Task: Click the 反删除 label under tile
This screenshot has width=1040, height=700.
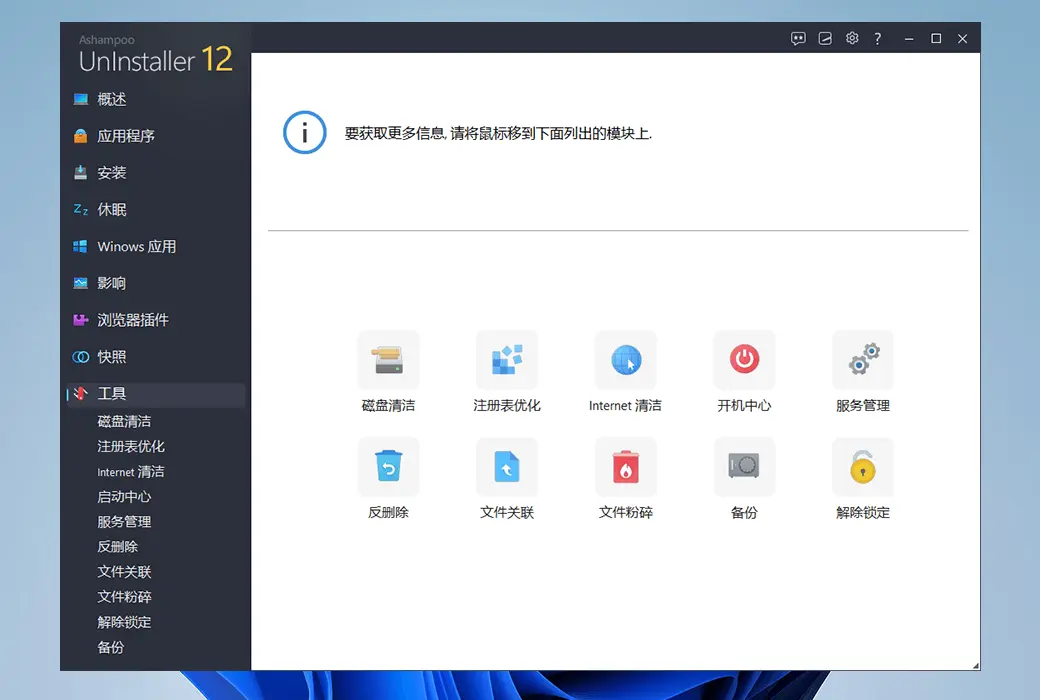Action: click(389, 512)
